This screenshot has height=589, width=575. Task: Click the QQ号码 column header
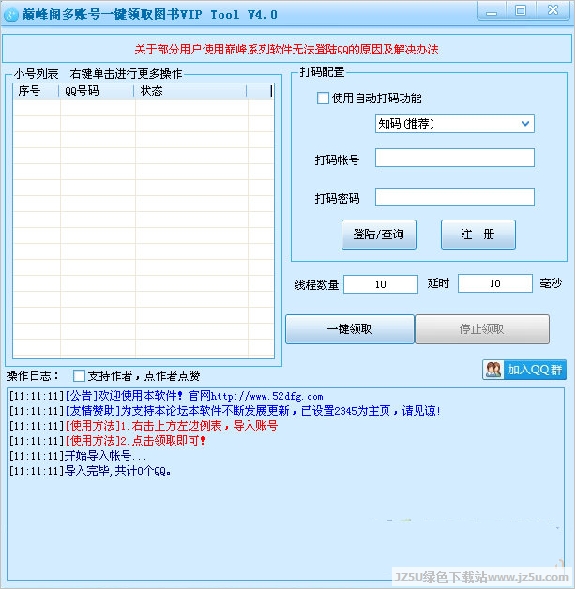[x=97, y=91]
